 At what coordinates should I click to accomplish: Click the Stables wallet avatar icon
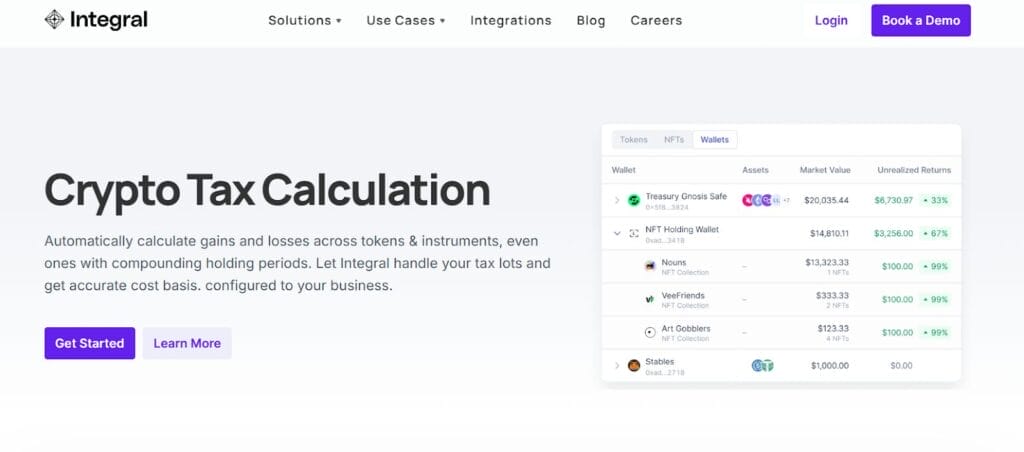(x=633, y=365)
